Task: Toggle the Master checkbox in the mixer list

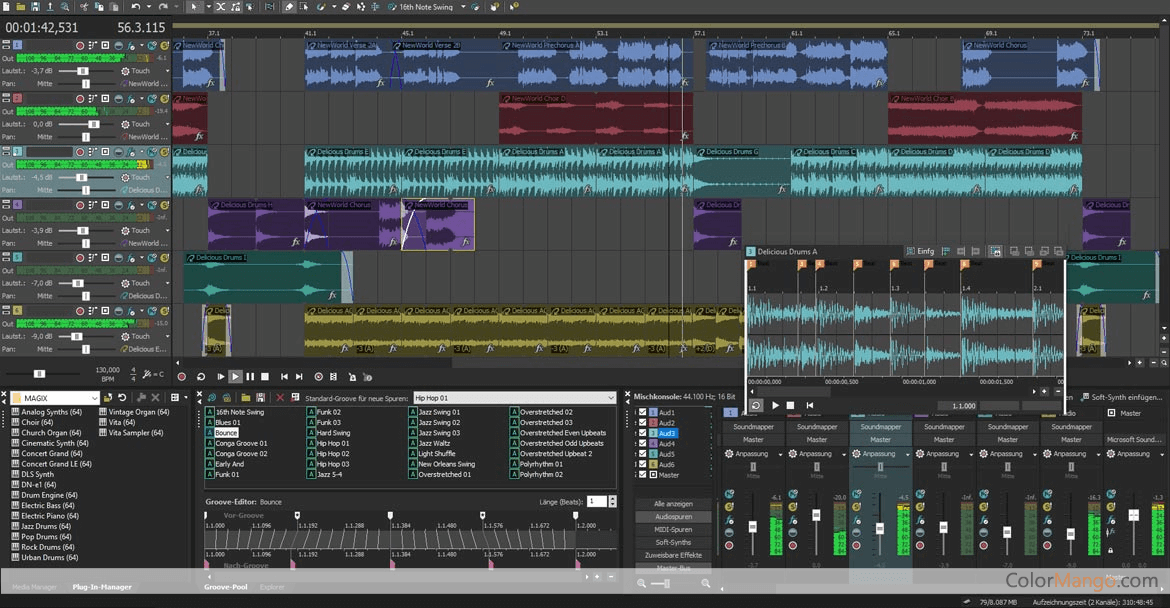Action: (x=642, y=474)
